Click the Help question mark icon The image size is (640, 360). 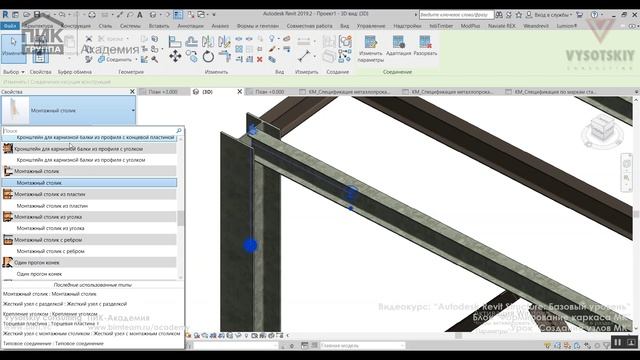point(594,15)
